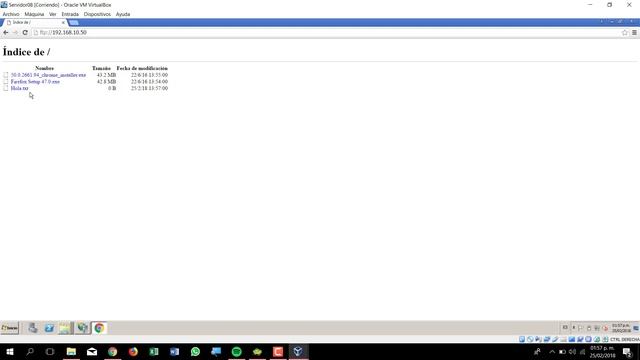Image resolution: width=640 pixels, height=360 pixels.
Task: Click the guest taskbar clock
Action: [x=621, y=328]
